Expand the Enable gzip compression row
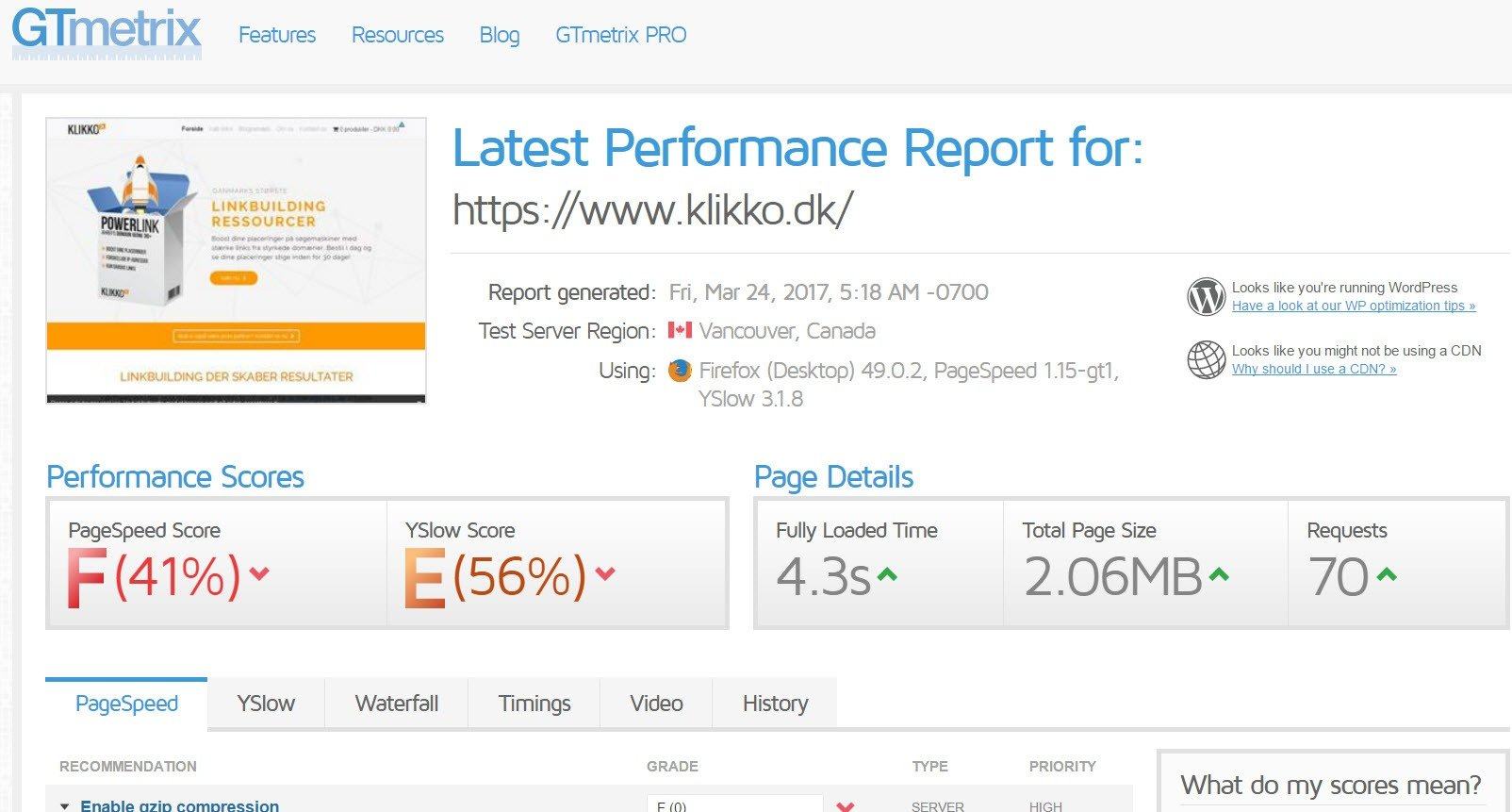Screen dimensions: 1512x812 64,806
